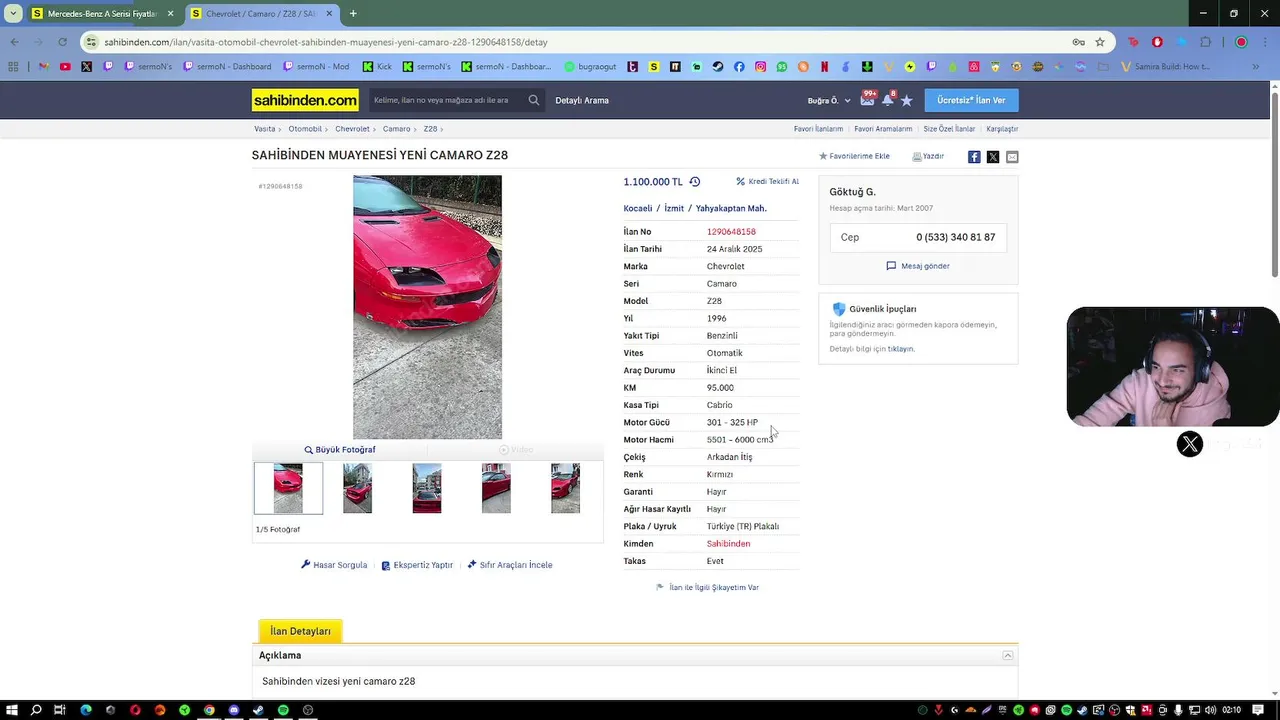Select the İlan Detayları tab
The image size is (1280, 720).
coord(300,631)
